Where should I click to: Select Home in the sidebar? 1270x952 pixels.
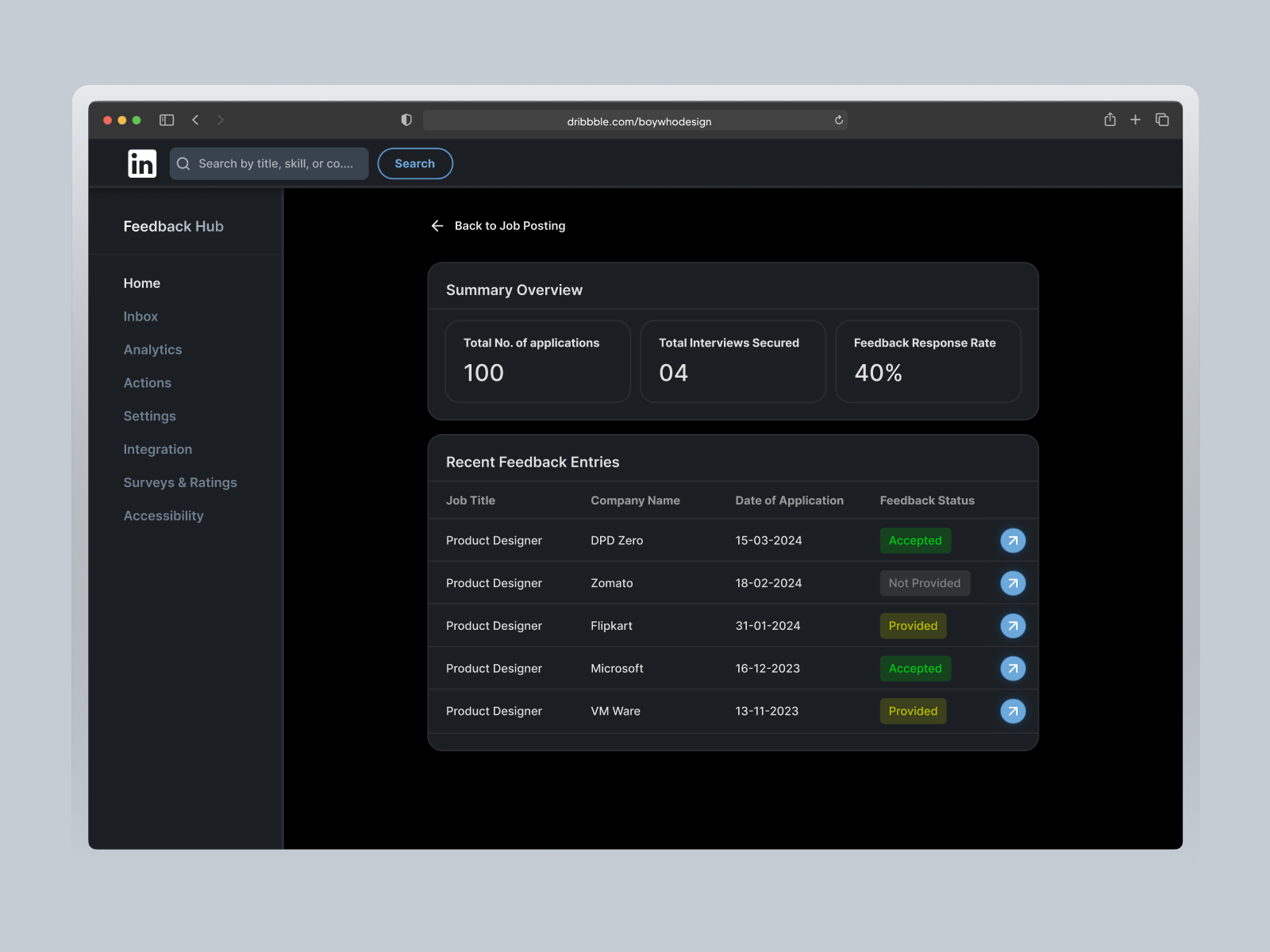coord(142,283)
